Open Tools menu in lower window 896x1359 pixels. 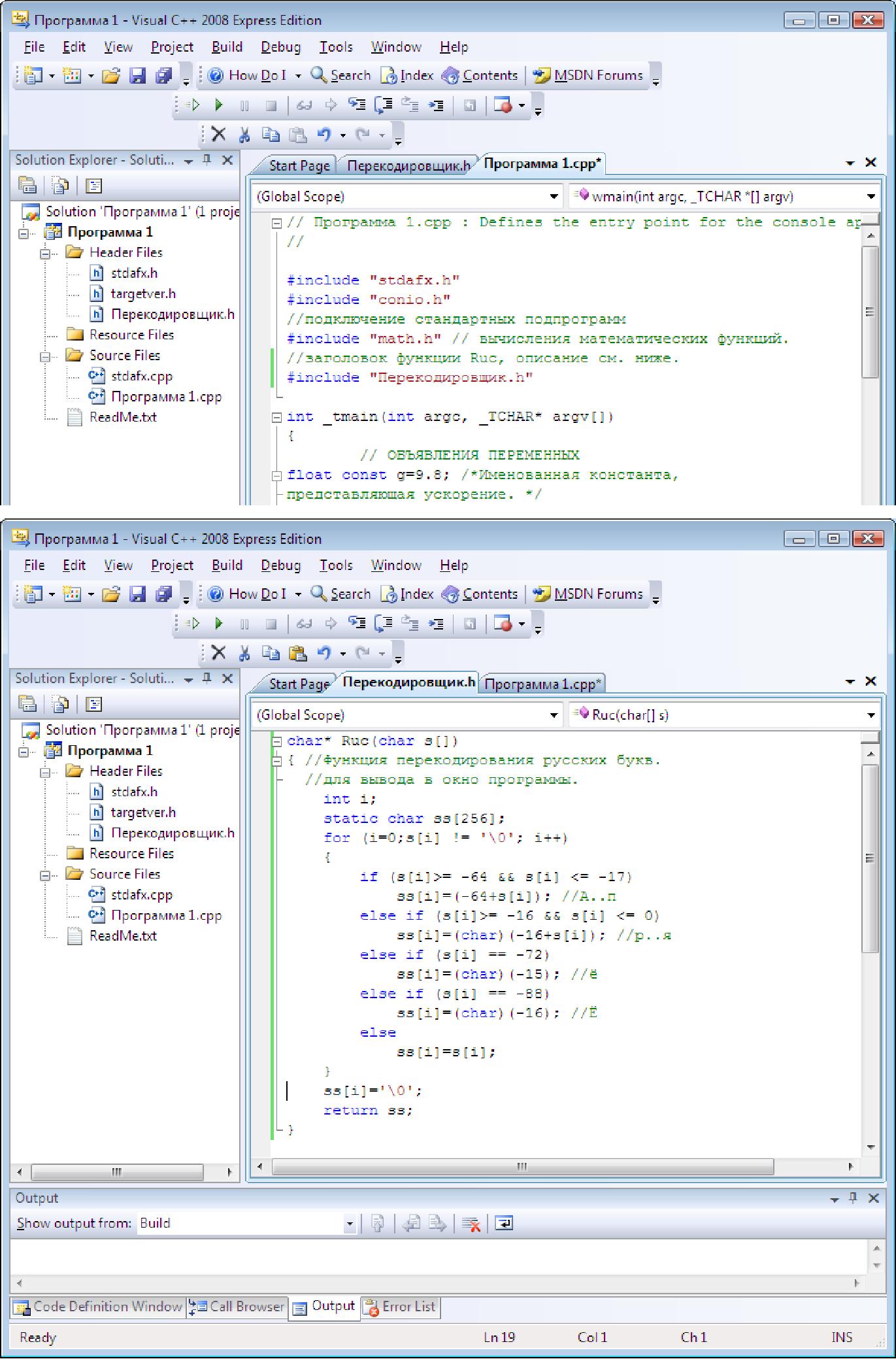pyautogui.click(x=336, y=565)
